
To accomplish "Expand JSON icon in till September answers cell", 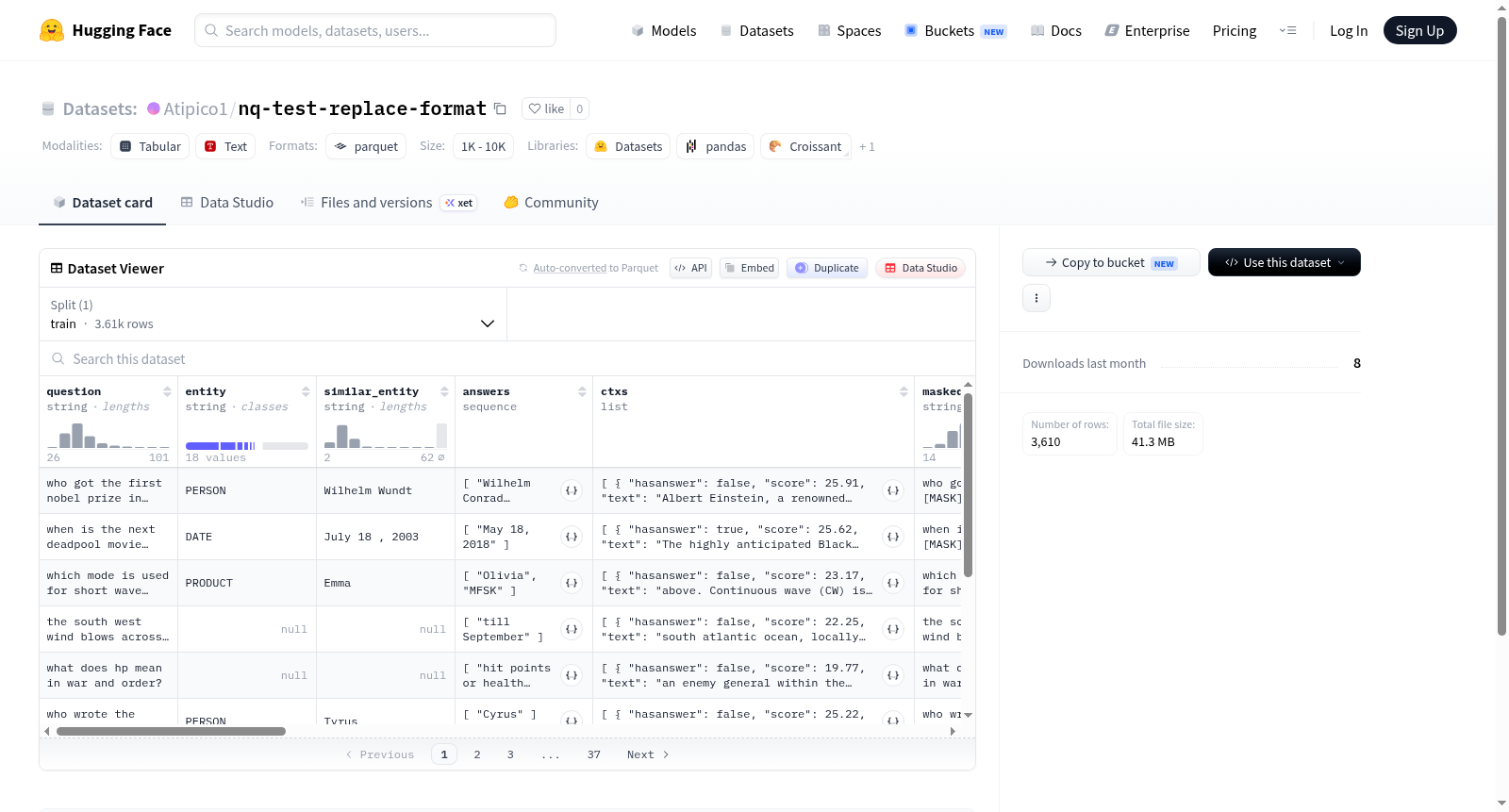I will (x=572, y=629).
